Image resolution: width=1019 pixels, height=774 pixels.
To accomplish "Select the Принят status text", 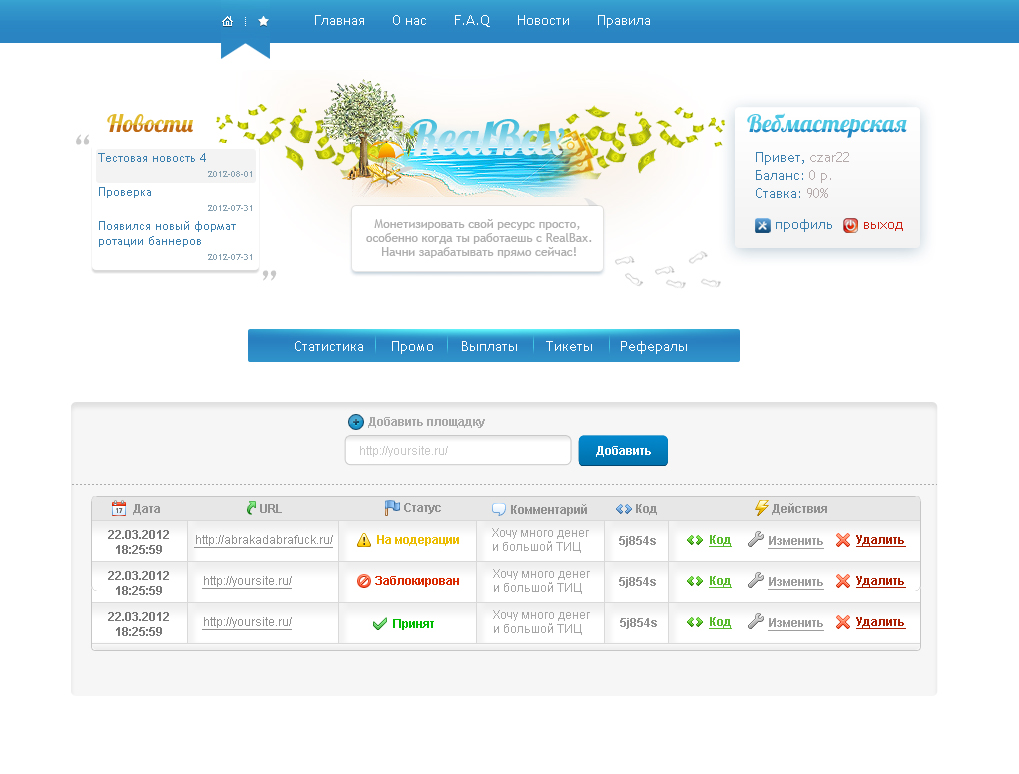I will (x=413, y=624).
